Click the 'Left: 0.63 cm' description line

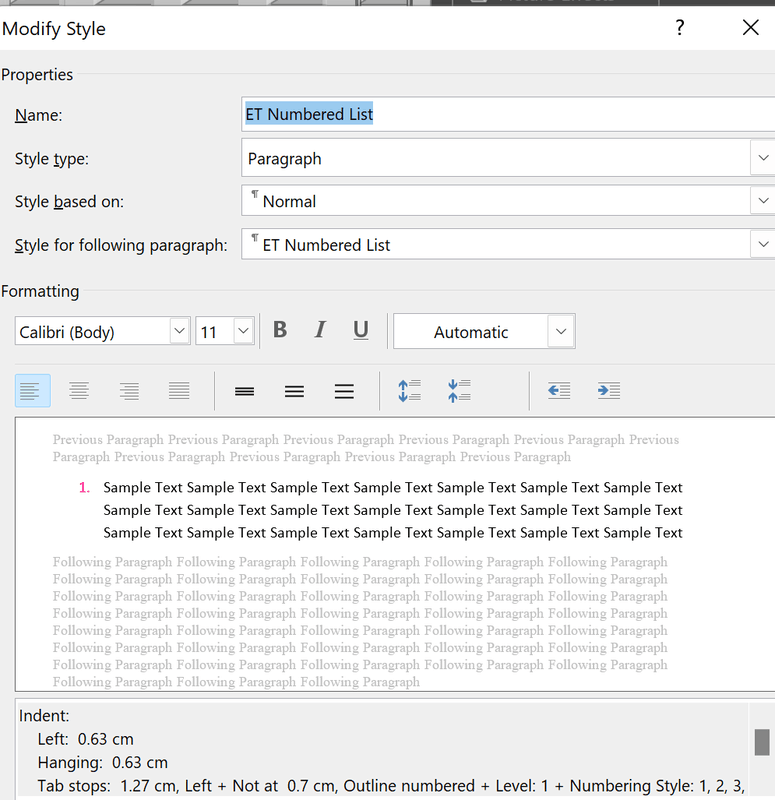click(x=86, y=739)
